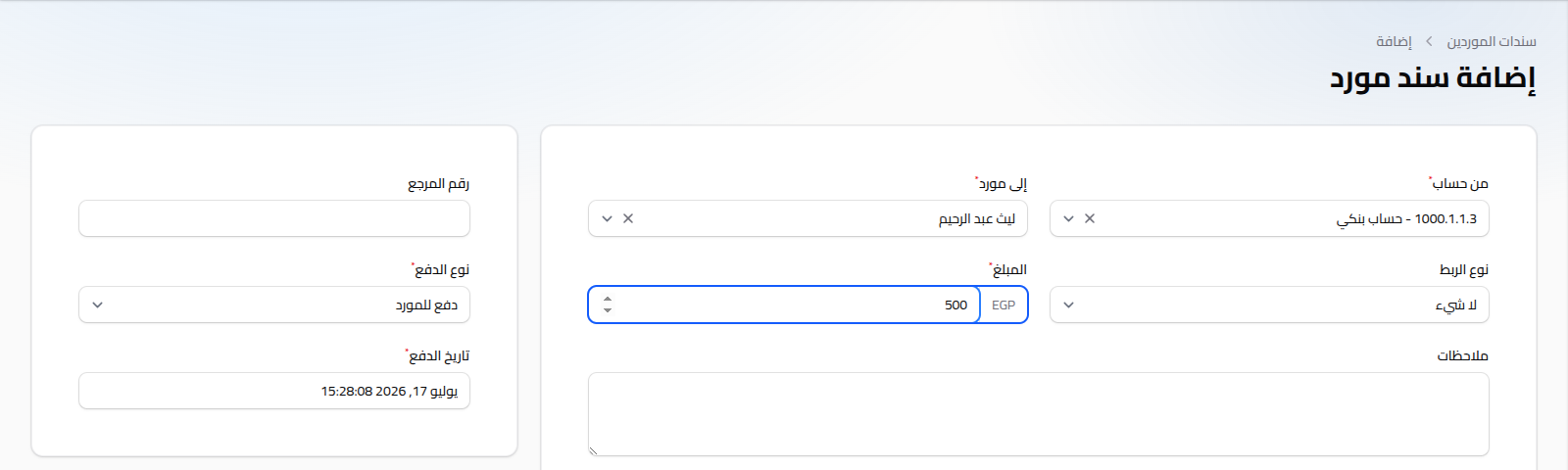This screenshot has height=470, width=1568.
Task: Increase the amount with the up arrow
Action: tap(608, 300)
